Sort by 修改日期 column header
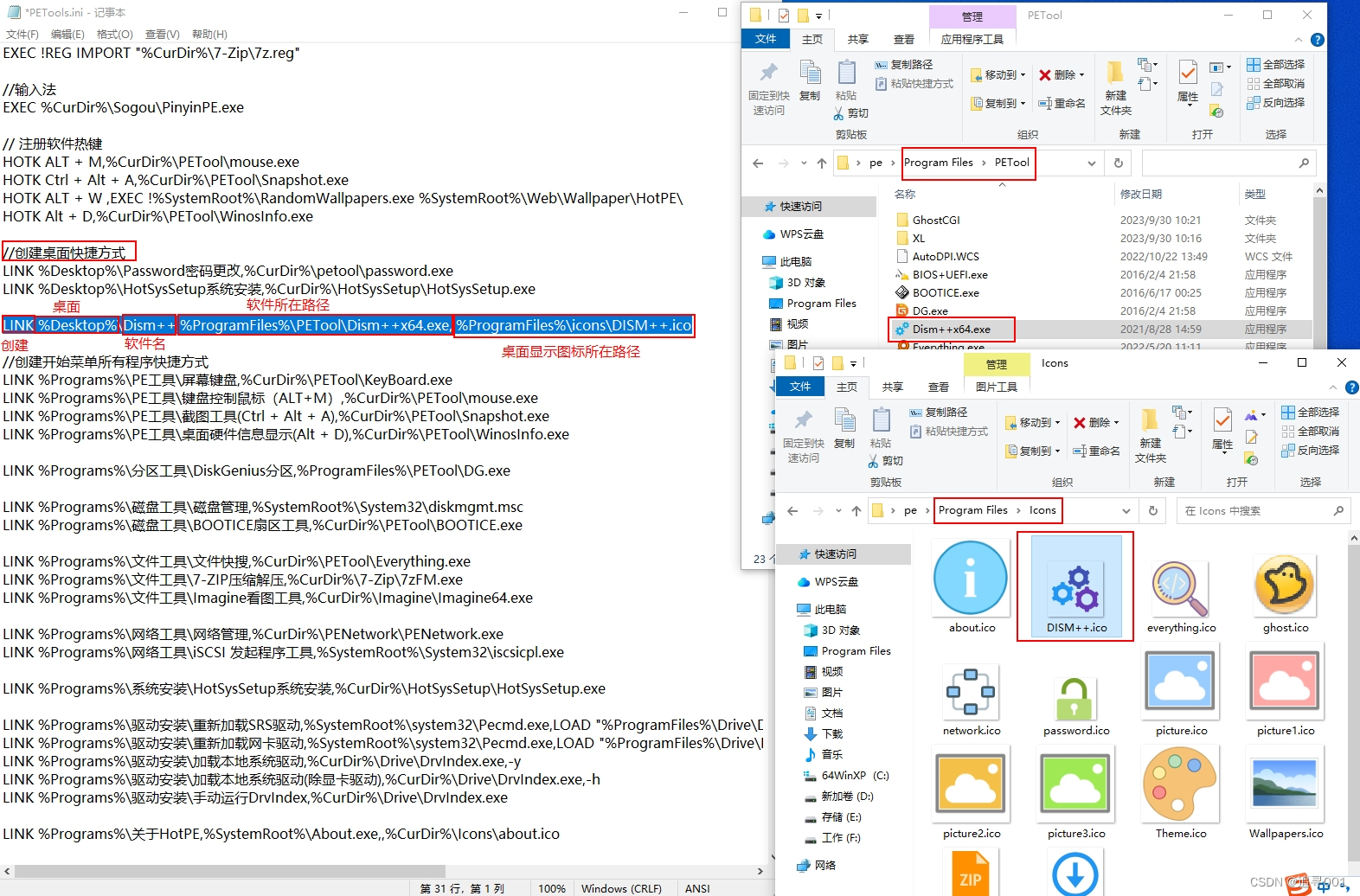The image size is (1360, 896). click(1141, 195)
